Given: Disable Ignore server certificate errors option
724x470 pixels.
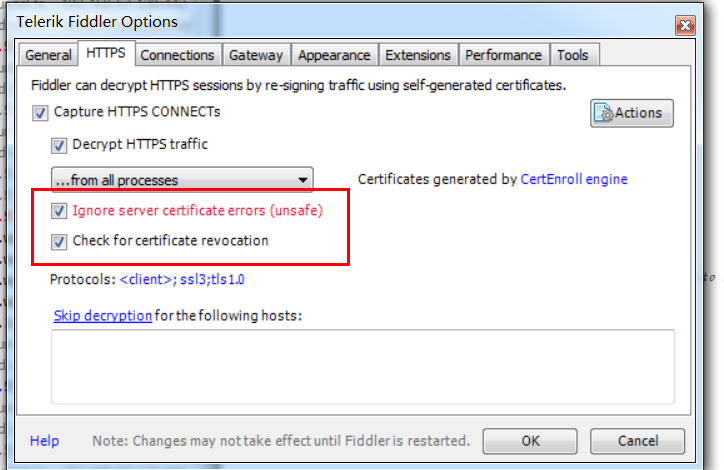Looking at the screenshot, I should coord(59,211).
